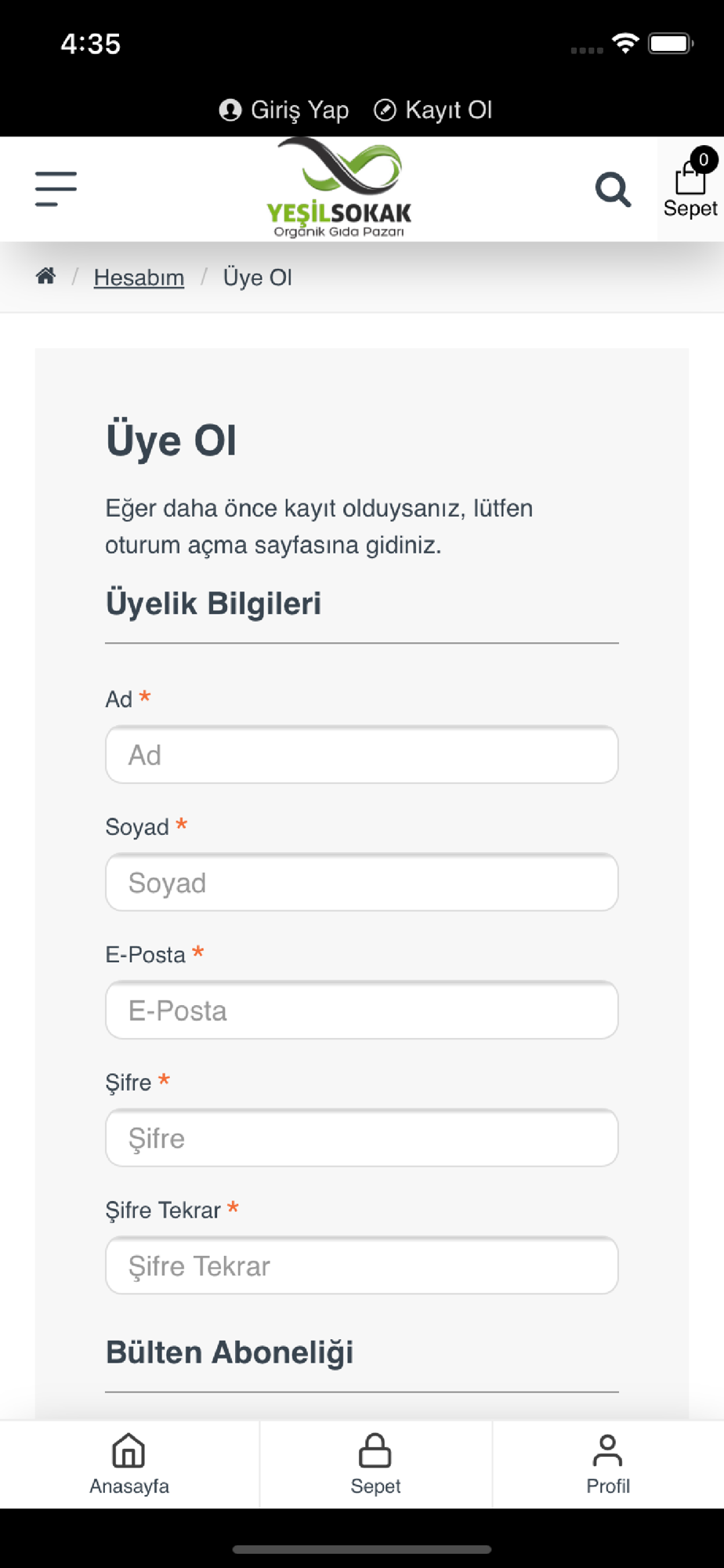Tap the Üye Ol breadcrumb text
Viewport: 724px width, 1568px height.
[257, 278]
